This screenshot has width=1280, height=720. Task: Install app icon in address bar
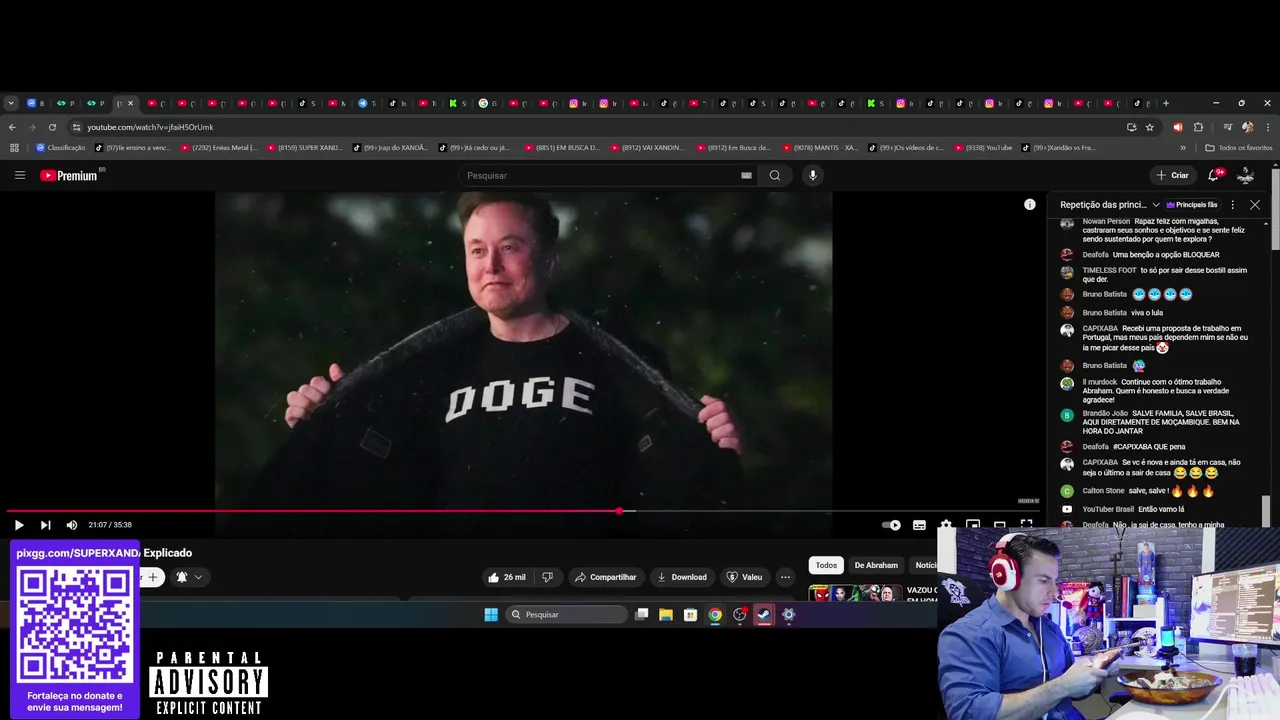click(1131, 127)
